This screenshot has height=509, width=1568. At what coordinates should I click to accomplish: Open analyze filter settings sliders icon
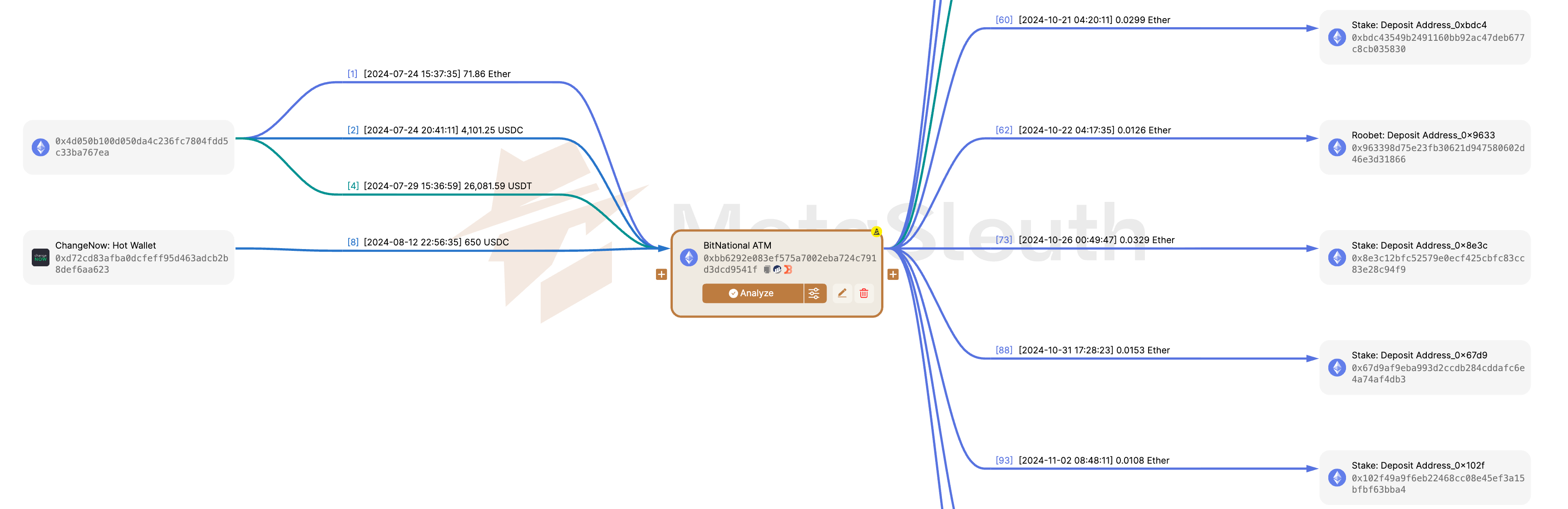[814, 293]
